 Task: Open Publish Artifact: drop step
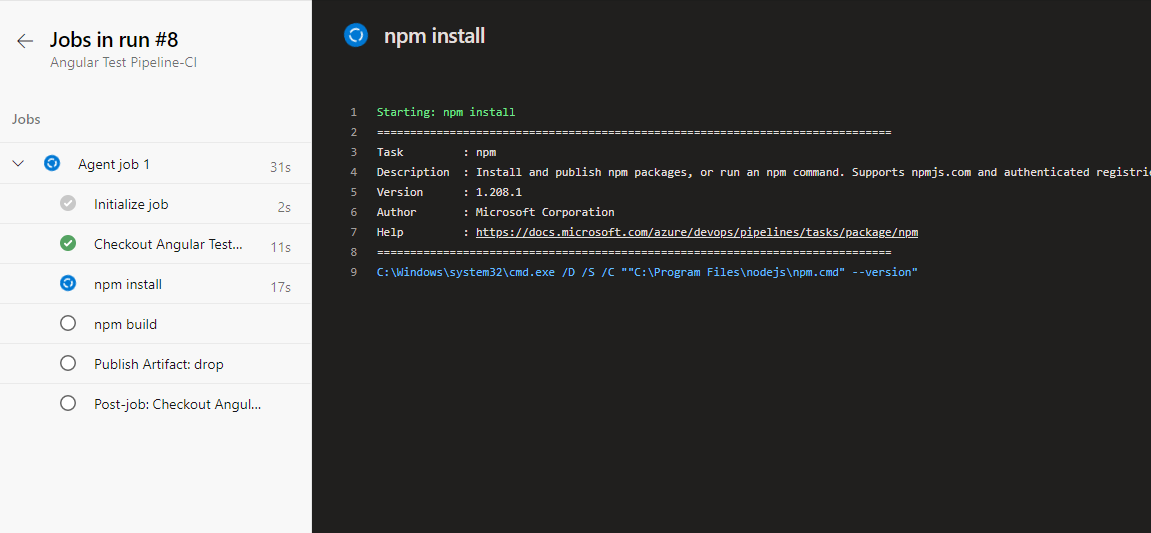(158, 364)
